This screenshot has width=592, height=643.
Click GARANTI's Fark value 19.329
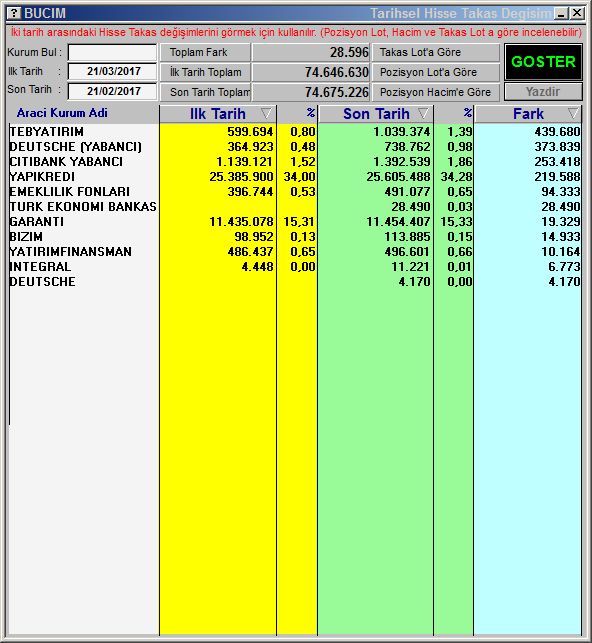point(560,222)
